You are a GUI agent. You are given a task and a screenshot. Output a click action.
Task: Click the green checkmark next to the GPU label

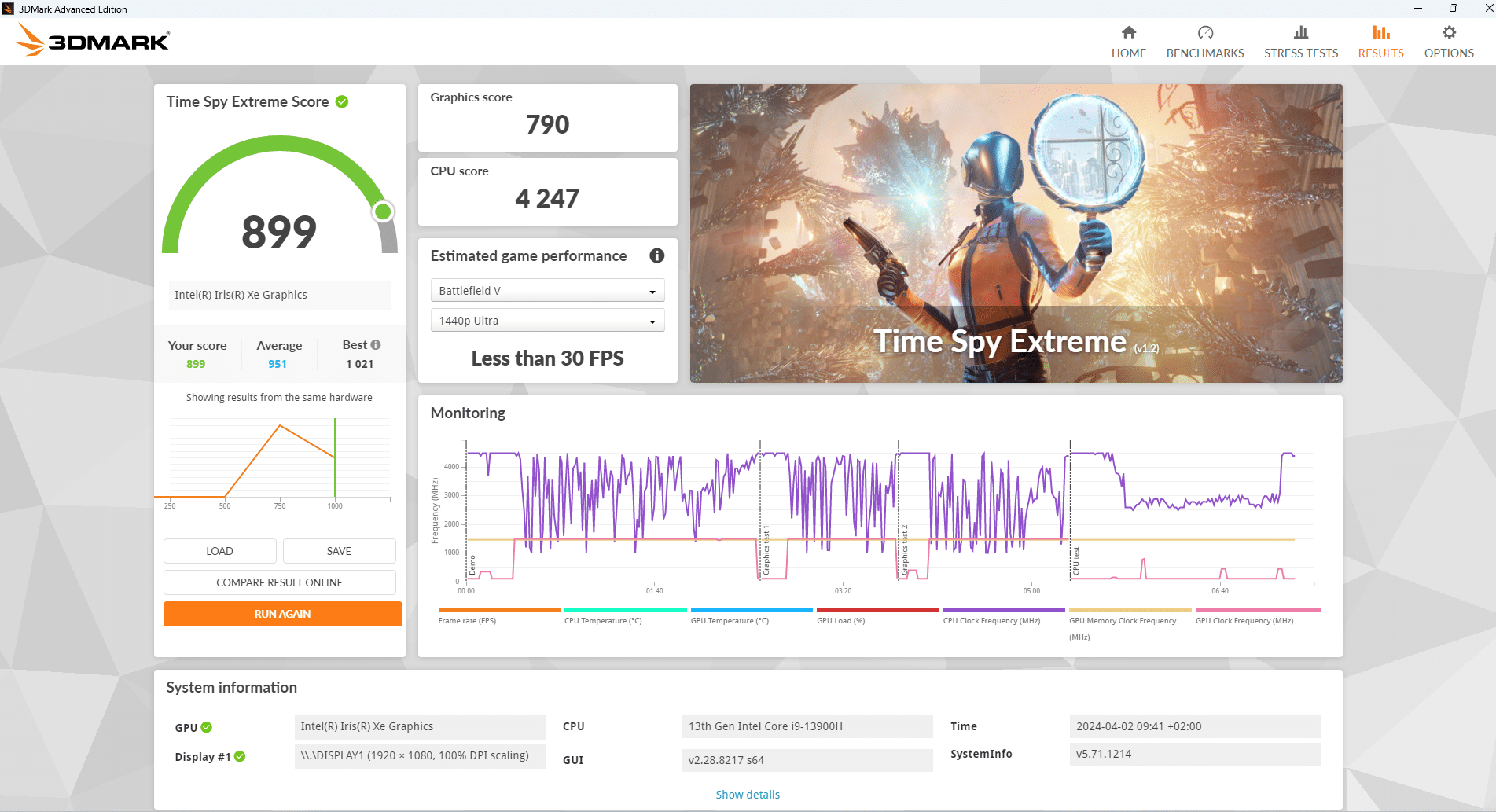pos(206,727)
